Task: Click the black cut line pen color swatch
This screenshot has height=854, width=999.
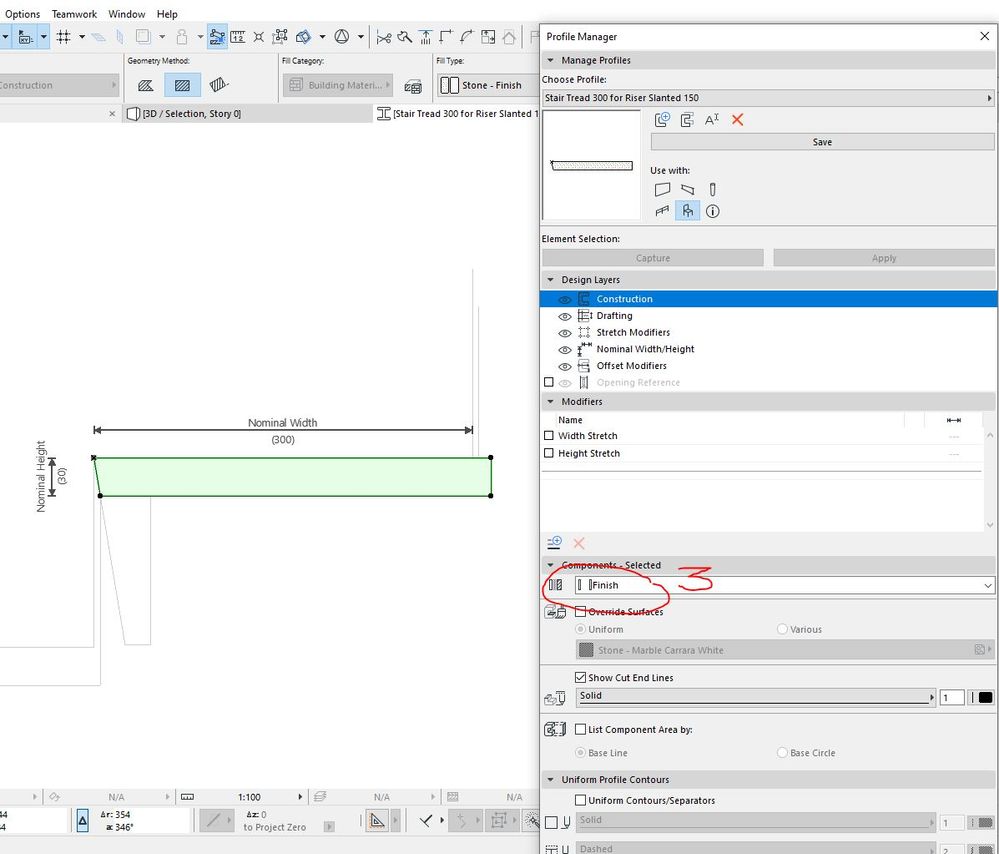Action: [x=984, y=697]
